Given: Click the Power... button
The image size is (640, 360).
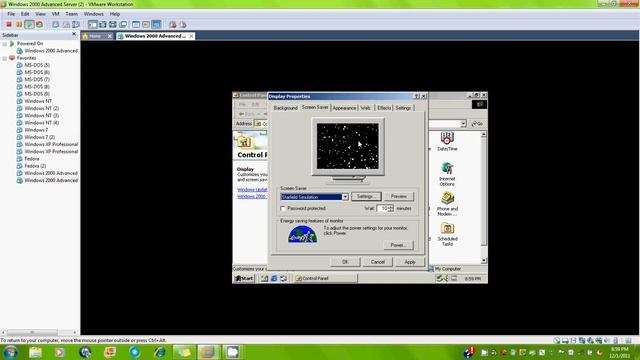Looking at the screenshot, I should tap(398, 245).
